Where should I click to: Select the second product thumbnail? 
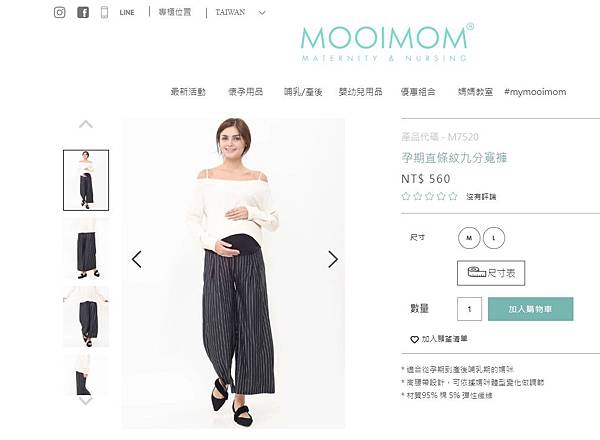coord(86,248)
